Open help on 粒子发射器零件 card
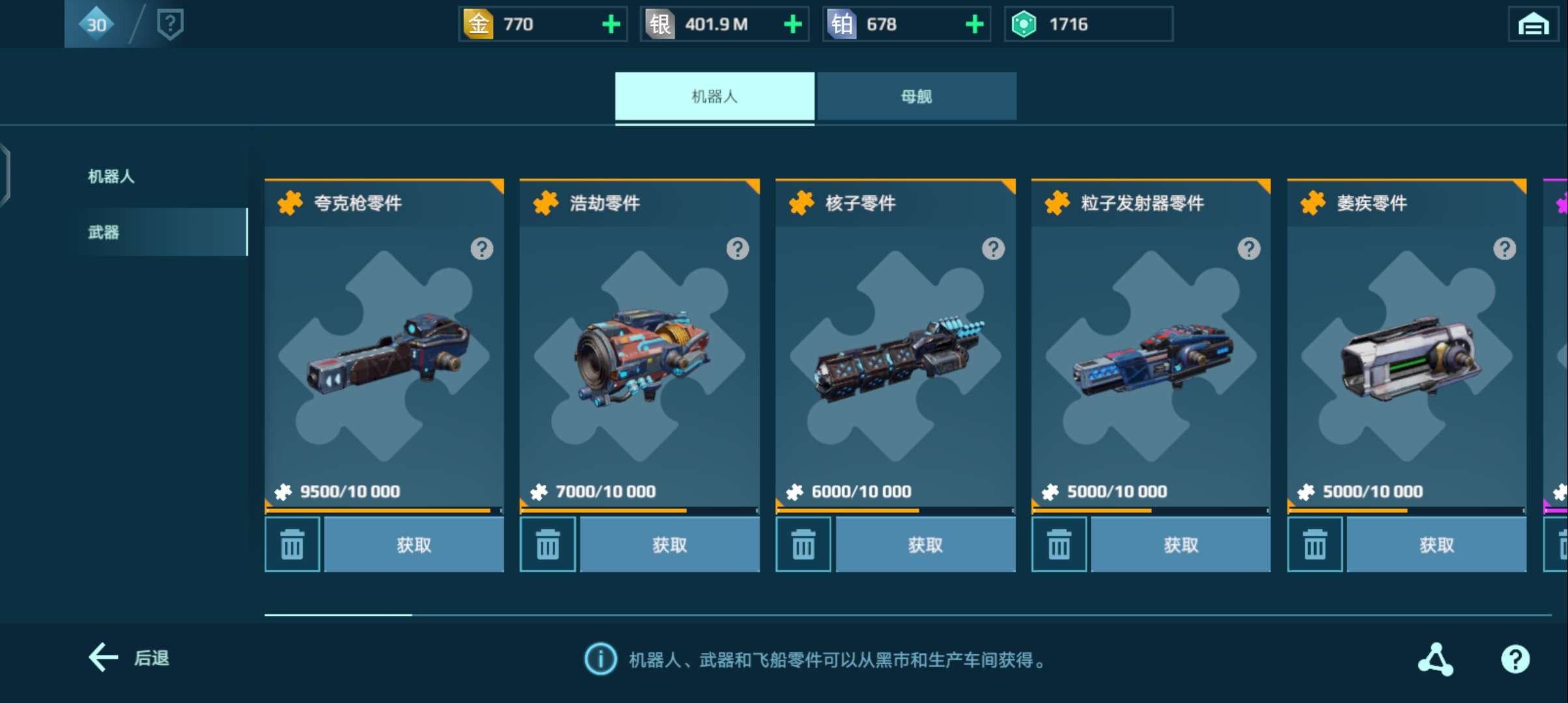This screenshot has height=703, width=1568. click(x=1248, y=249)
